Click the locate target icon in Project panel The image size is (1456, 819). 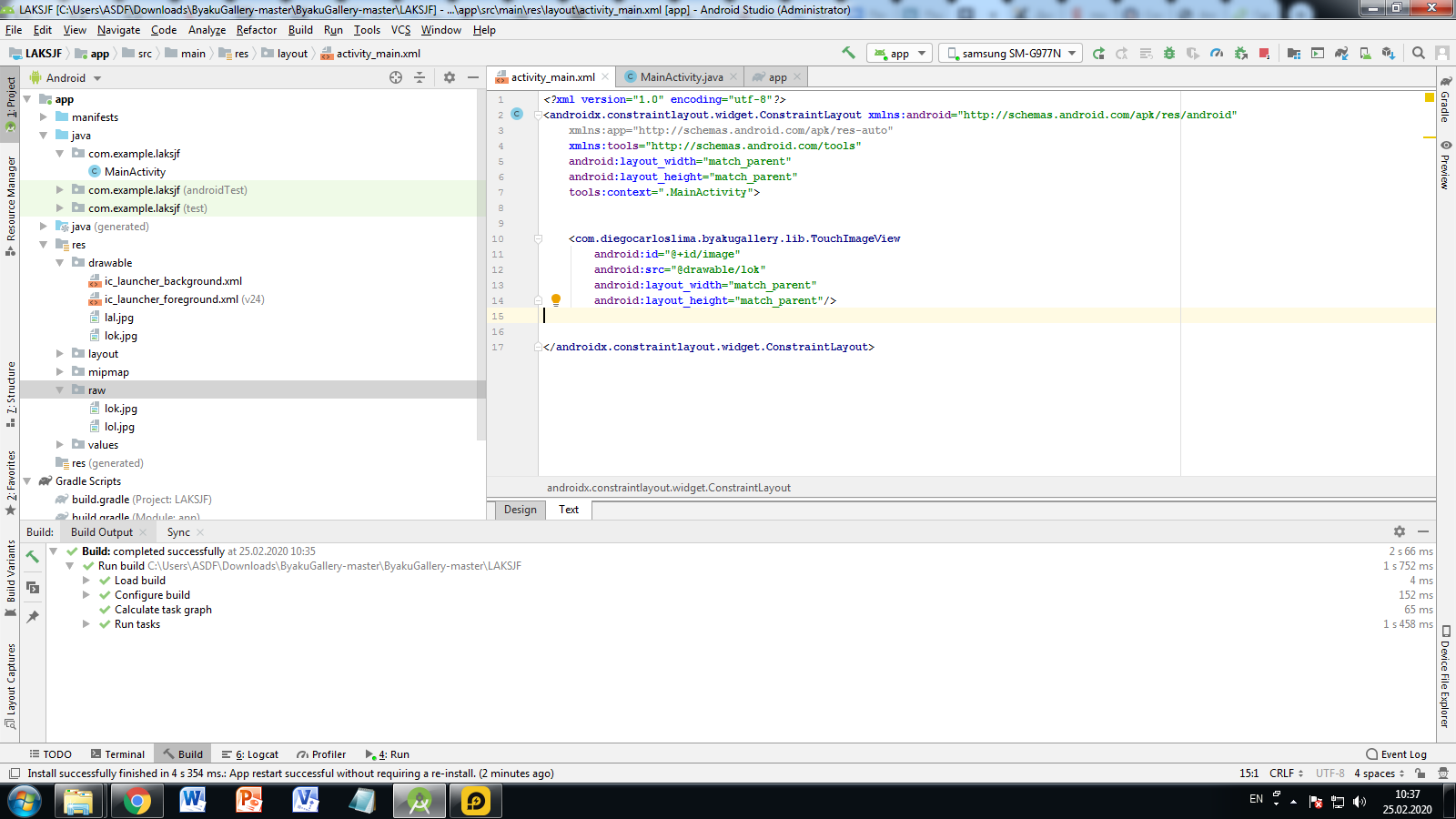click(x=396, y=77)
